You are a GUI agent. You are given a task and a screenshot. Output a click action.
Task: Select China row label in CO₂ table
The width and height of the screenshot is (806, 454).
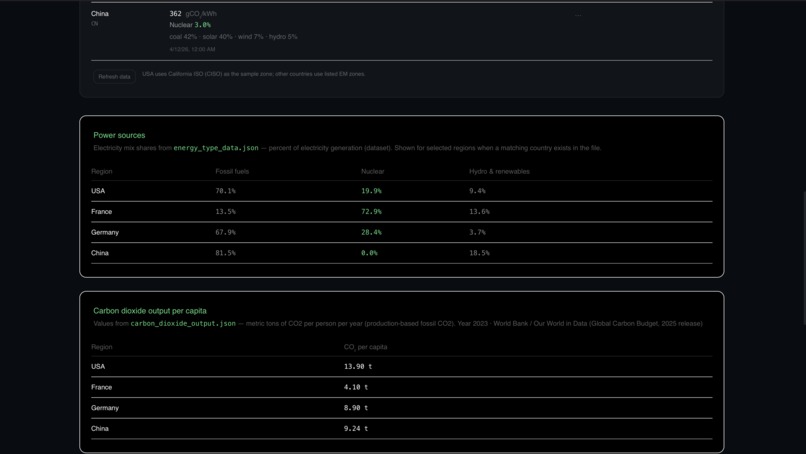point(100,428)
